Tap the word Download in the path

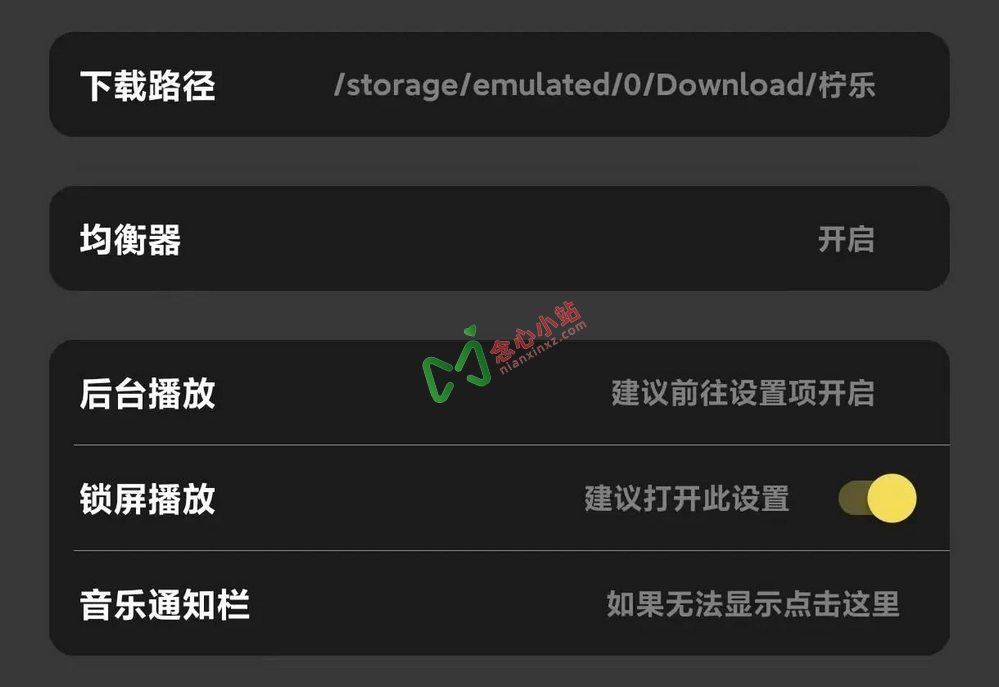coord(729,85)
